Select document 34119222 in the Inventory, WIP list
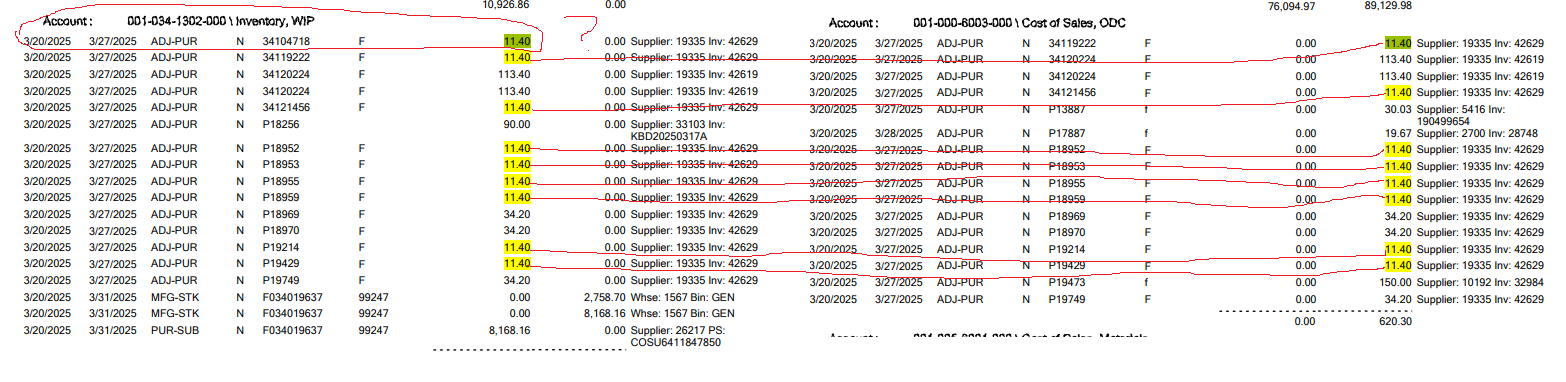The image size is (1566, 382). coord(286,58)
